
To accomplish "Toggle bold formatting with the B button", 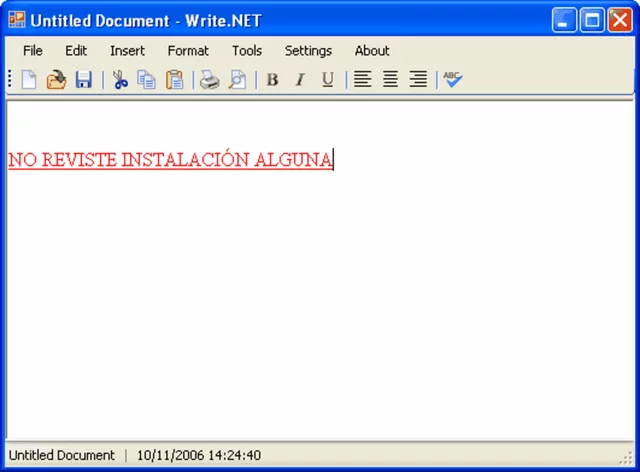I will coord(272,79).
